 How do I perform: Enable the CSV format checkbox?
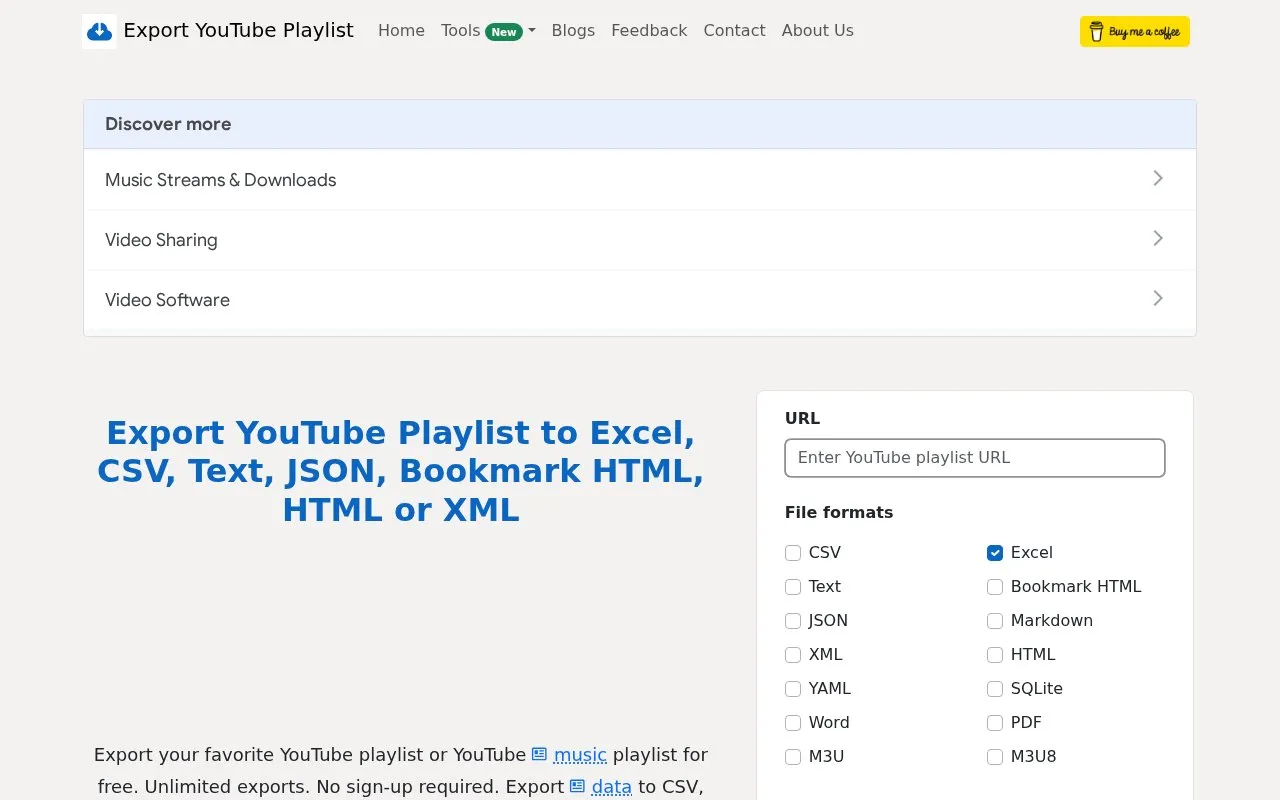point(793,553)
